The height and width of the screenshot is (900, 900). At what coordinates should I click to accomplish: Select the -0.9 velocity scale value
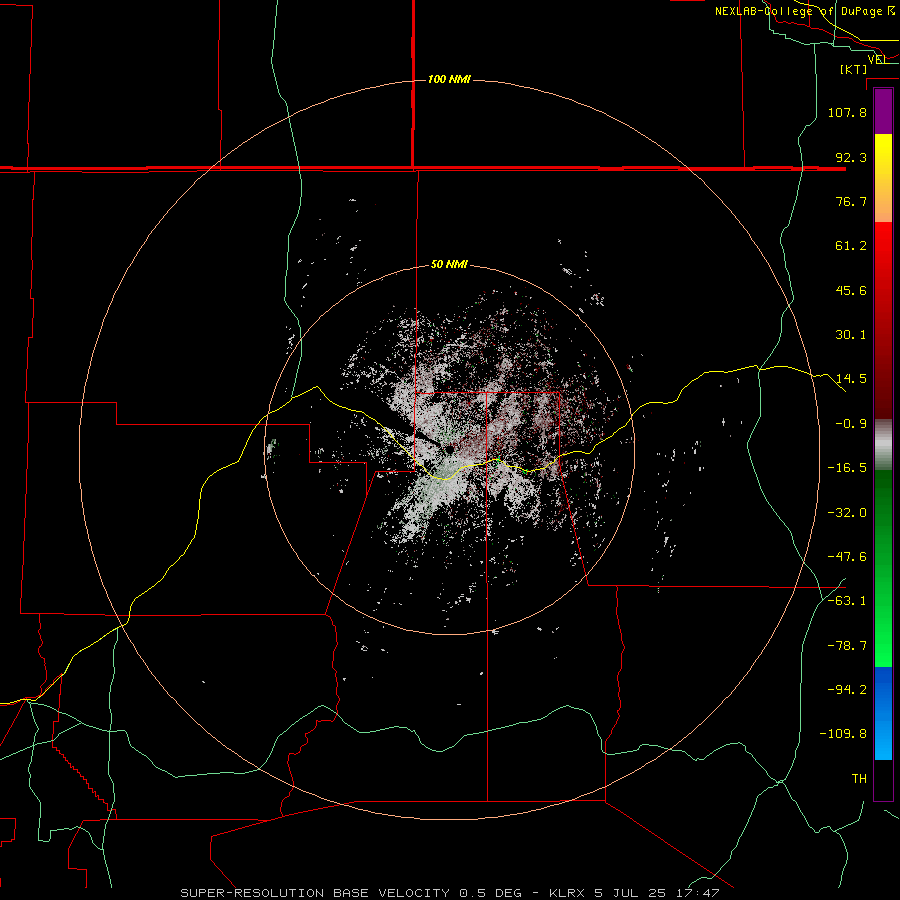851,424
